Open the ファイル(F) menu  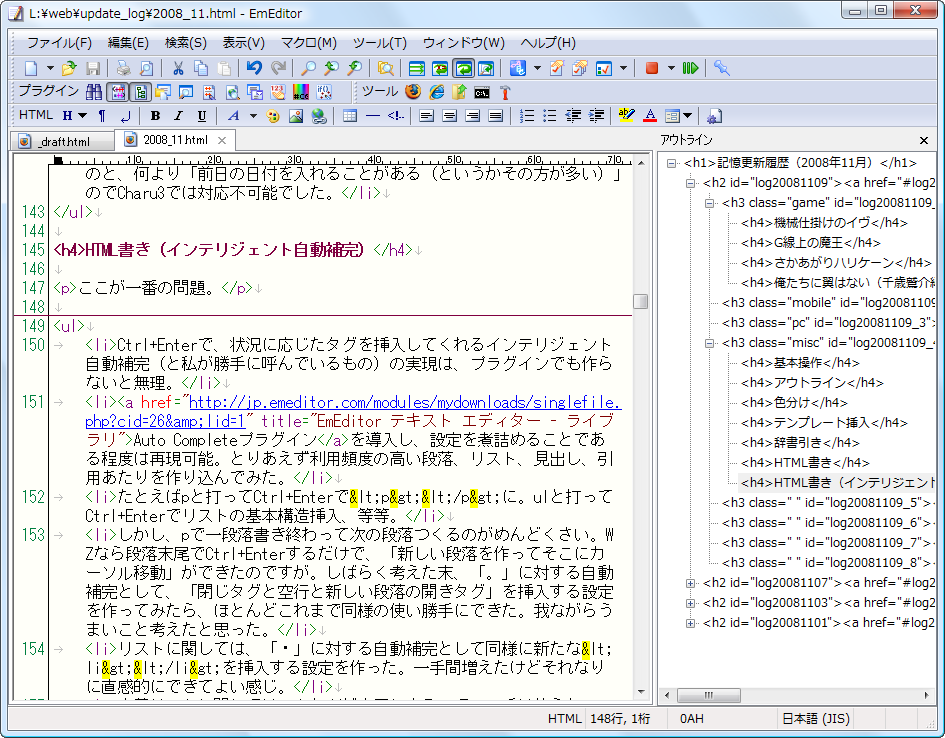click(x=59, y=43)
